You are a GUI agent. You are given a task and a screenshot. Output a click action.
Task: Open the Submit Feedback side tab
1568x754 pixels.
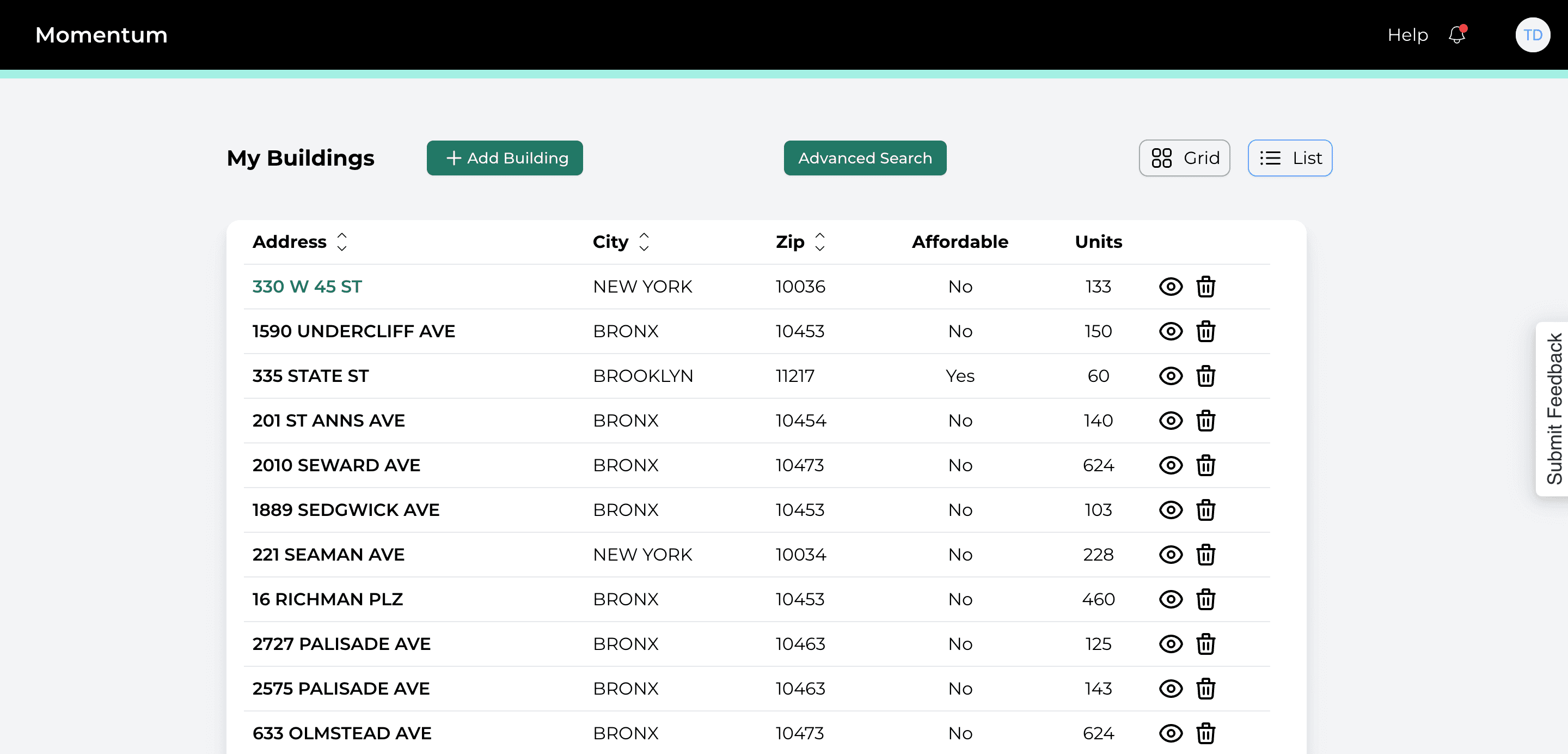tap(1553, 409)
